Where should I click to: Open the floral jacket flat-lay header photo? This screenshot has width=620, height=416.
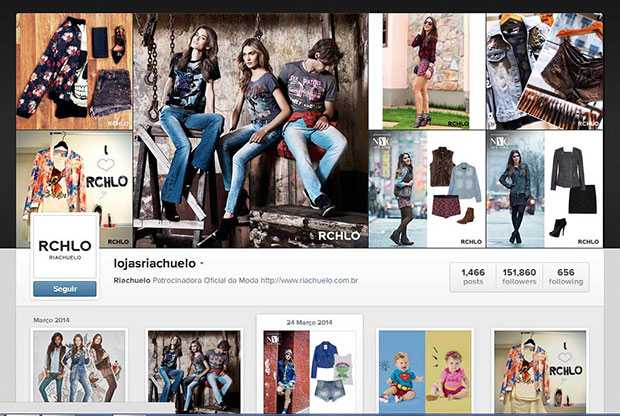(74, 71)
